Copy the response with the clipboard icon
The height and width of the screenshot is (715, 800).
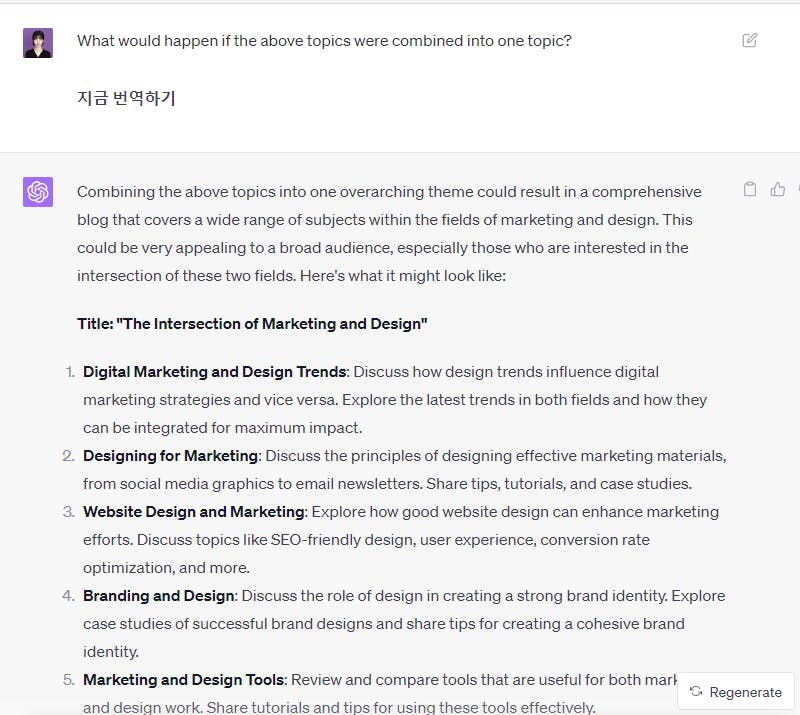coord(750,189)
